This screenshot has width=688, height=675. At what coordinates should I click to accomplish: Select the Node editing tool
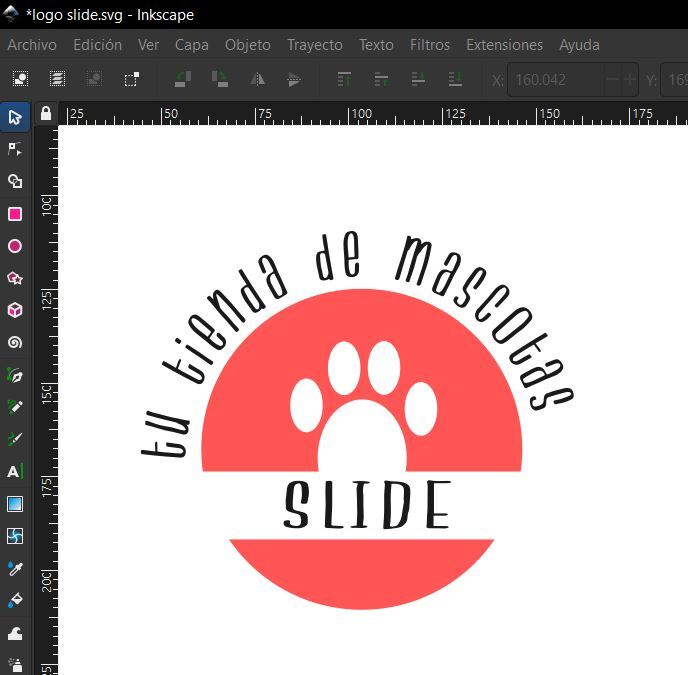click(15, 149)
